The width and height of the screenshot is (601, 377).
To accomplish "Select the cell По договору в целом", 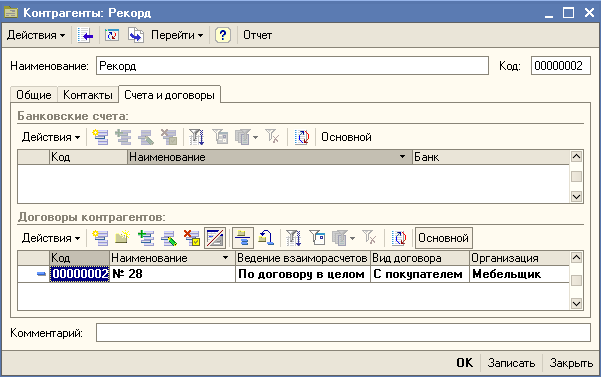I will pos(303,274).
